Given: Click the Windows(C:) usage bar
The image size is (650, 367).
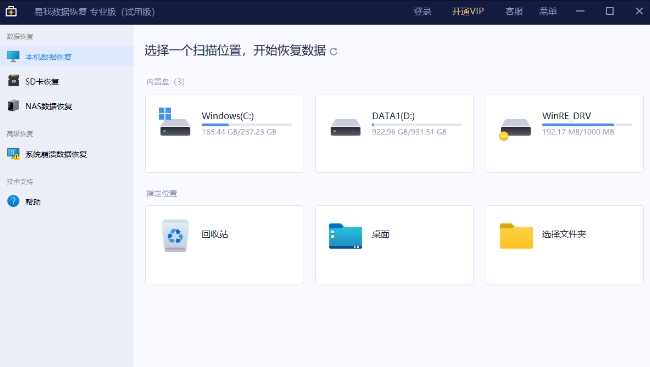Looking at the screenshot, I should coord(247,124).
